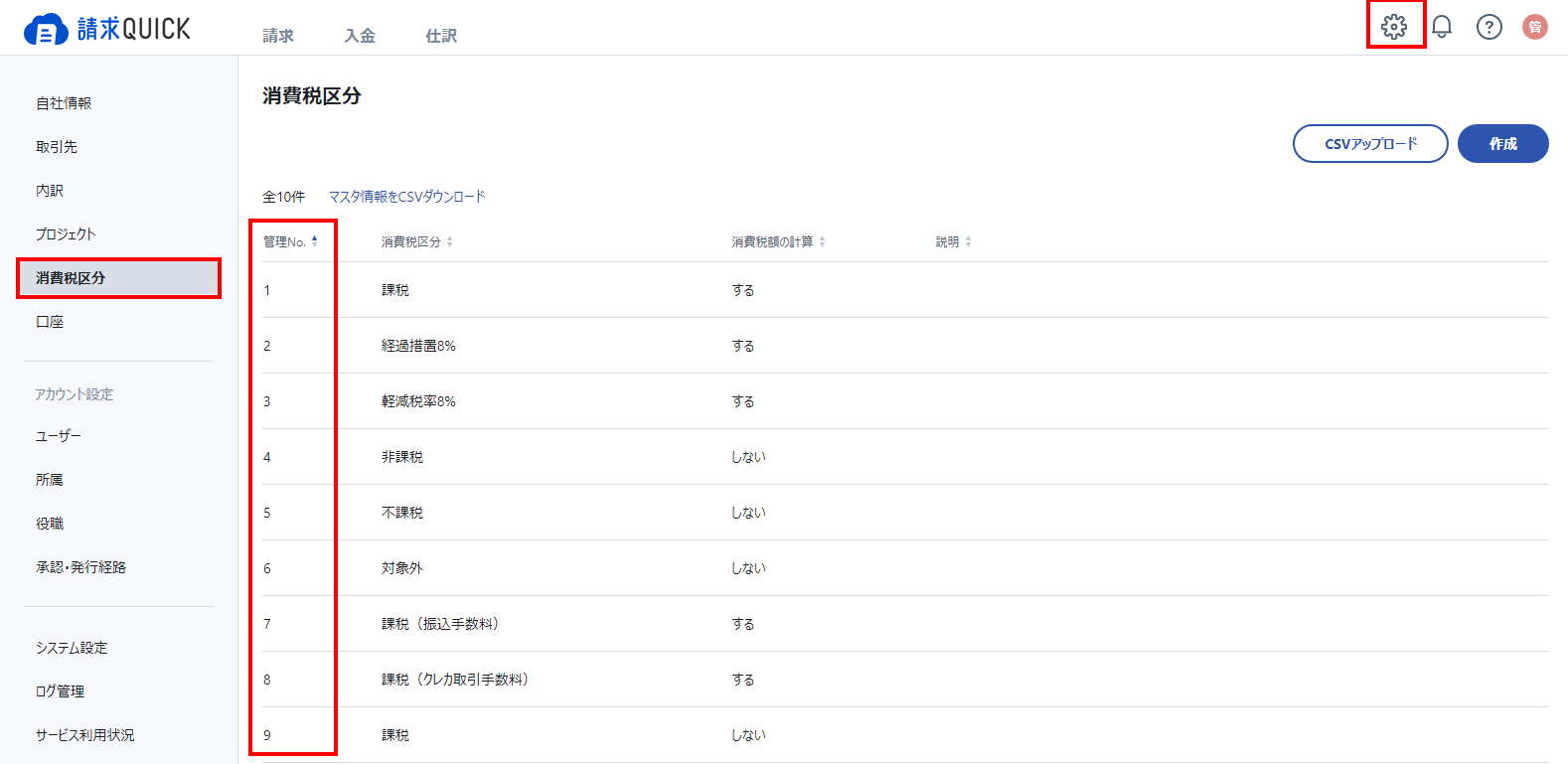Open the user avatar icon
Screen dimensions: 1568x764
(1535, 27)
